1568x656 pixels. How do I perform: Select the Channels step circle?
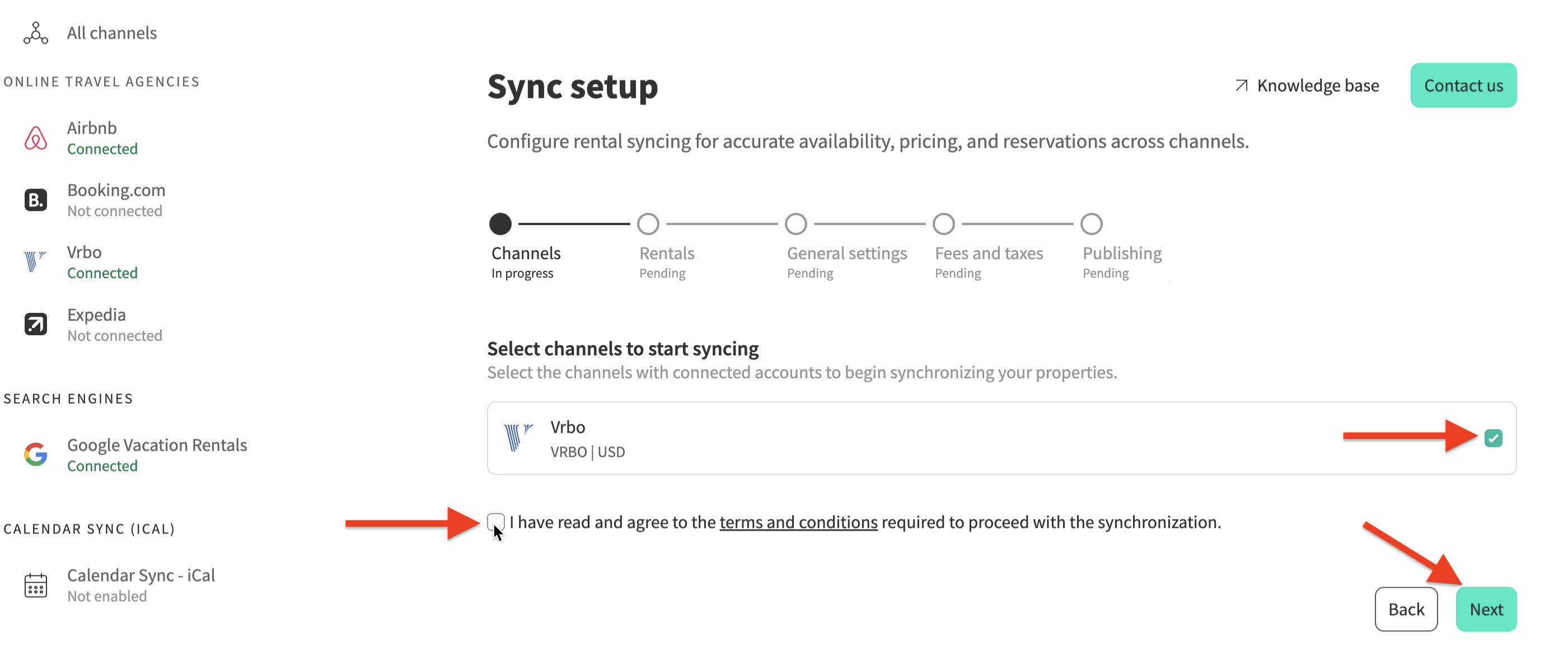(x=500, y=224)
